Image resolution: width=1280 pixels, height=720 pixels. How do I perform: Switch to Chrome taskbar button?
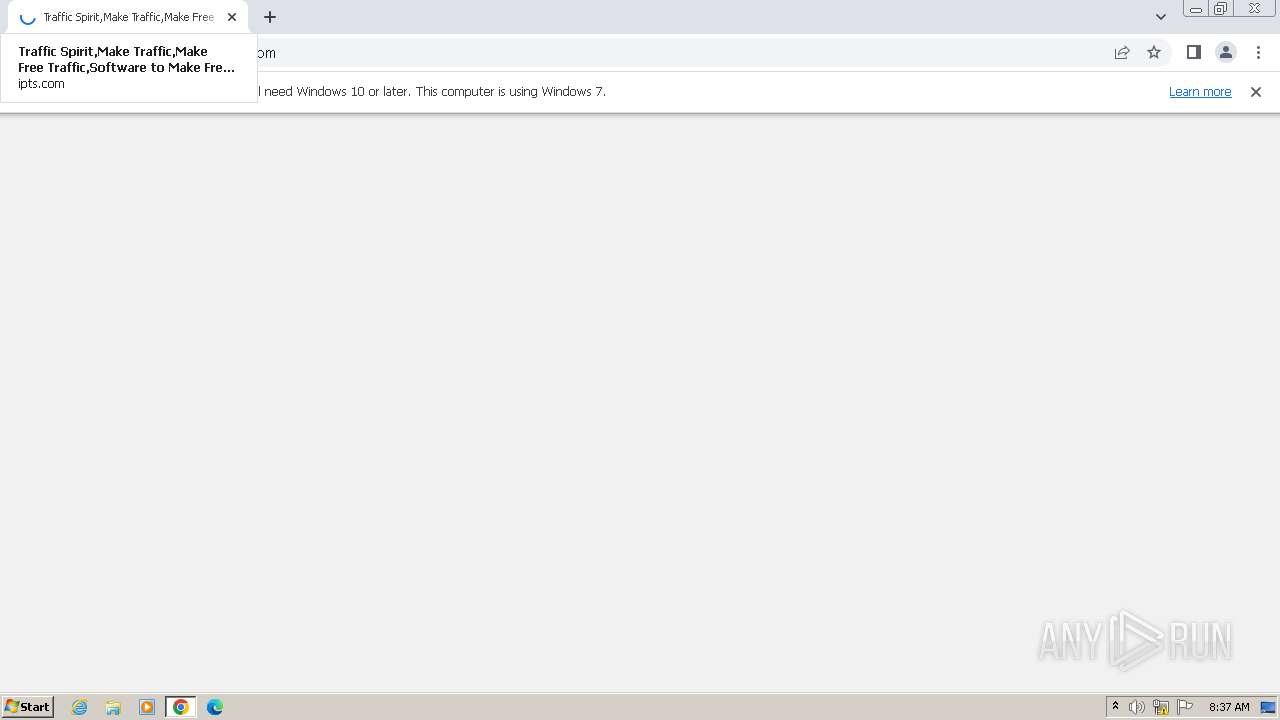click(181, 707)
